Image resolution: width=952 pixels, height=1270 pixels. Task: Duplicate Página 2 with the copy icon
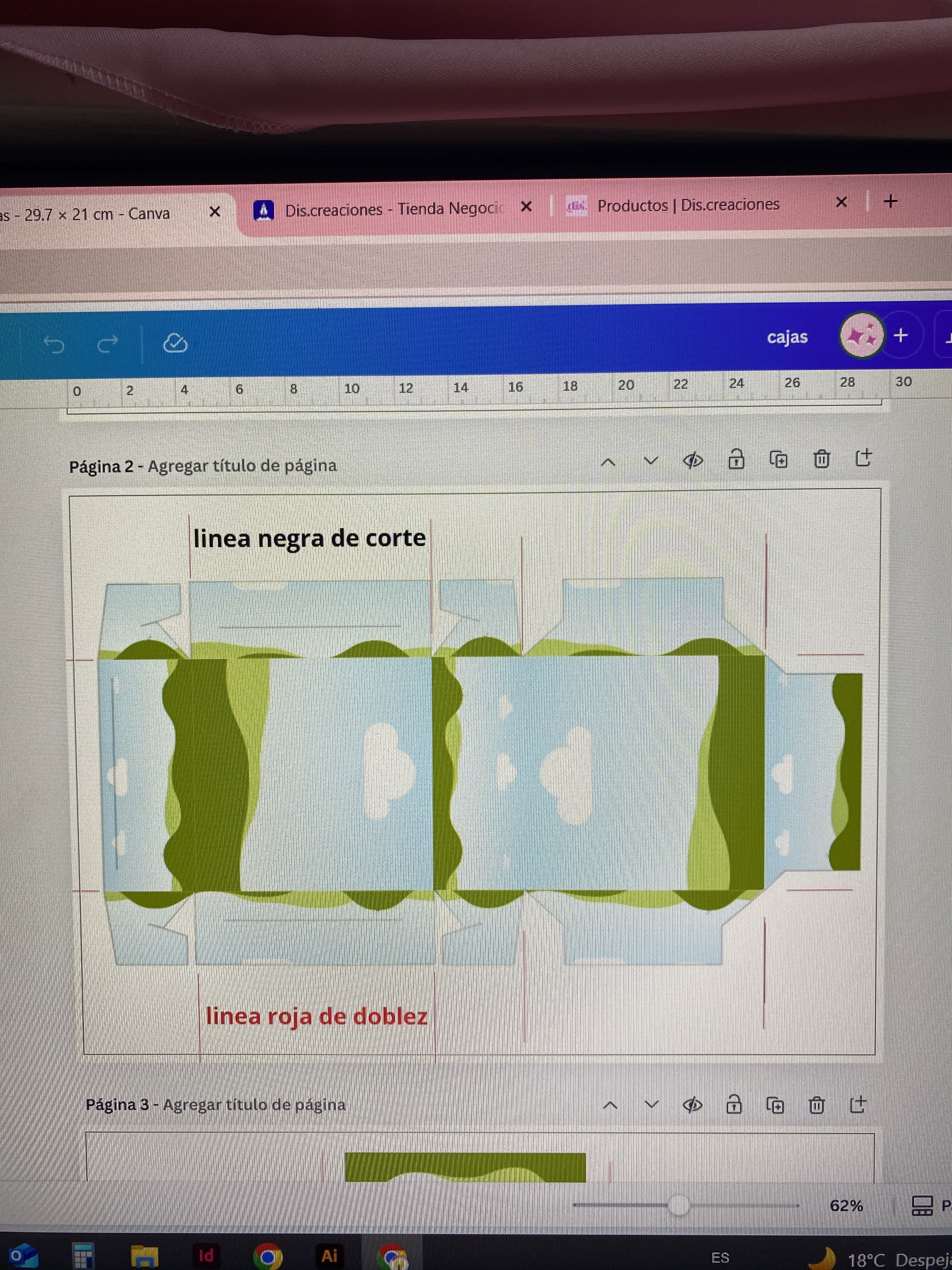tap(778, 460)
